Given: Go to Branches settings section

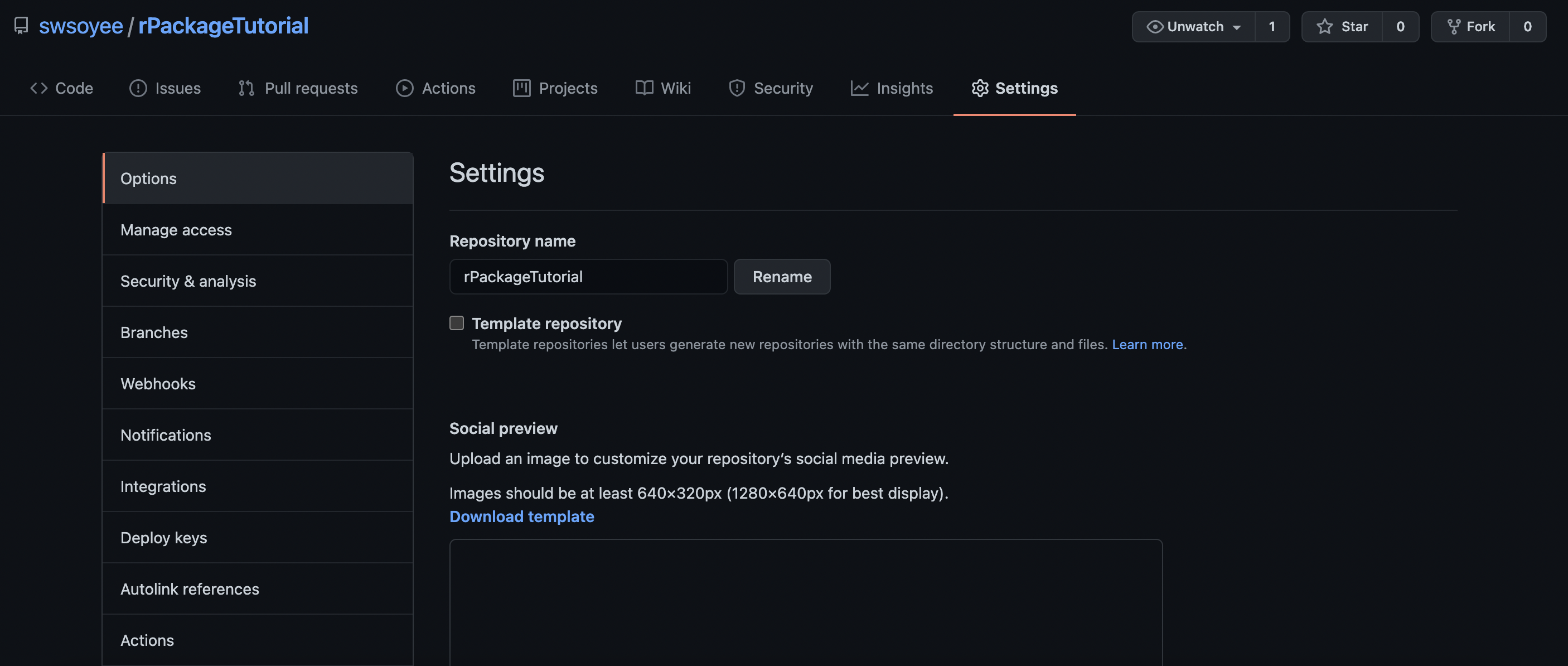Looking at the screenshot, I should point(154,332).
